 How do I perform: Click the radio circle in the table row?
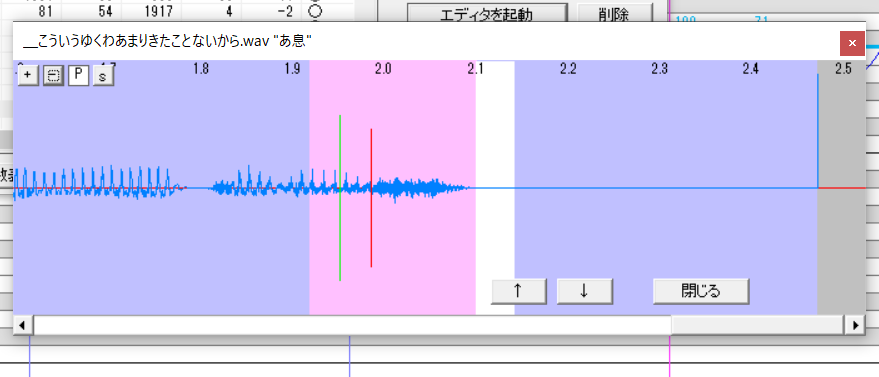coord(315,11)
